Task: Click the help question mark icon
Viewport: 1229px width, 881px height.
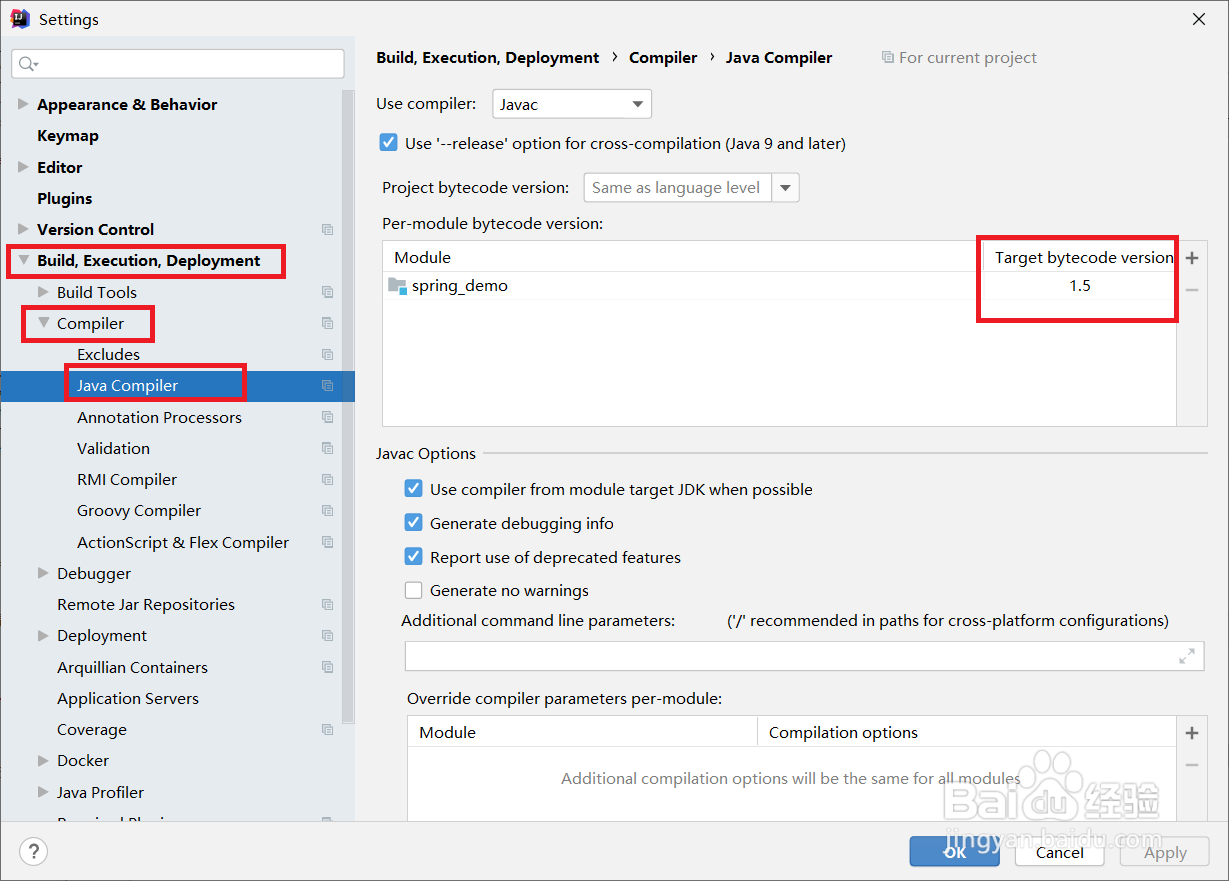Action: coord(34,852)
